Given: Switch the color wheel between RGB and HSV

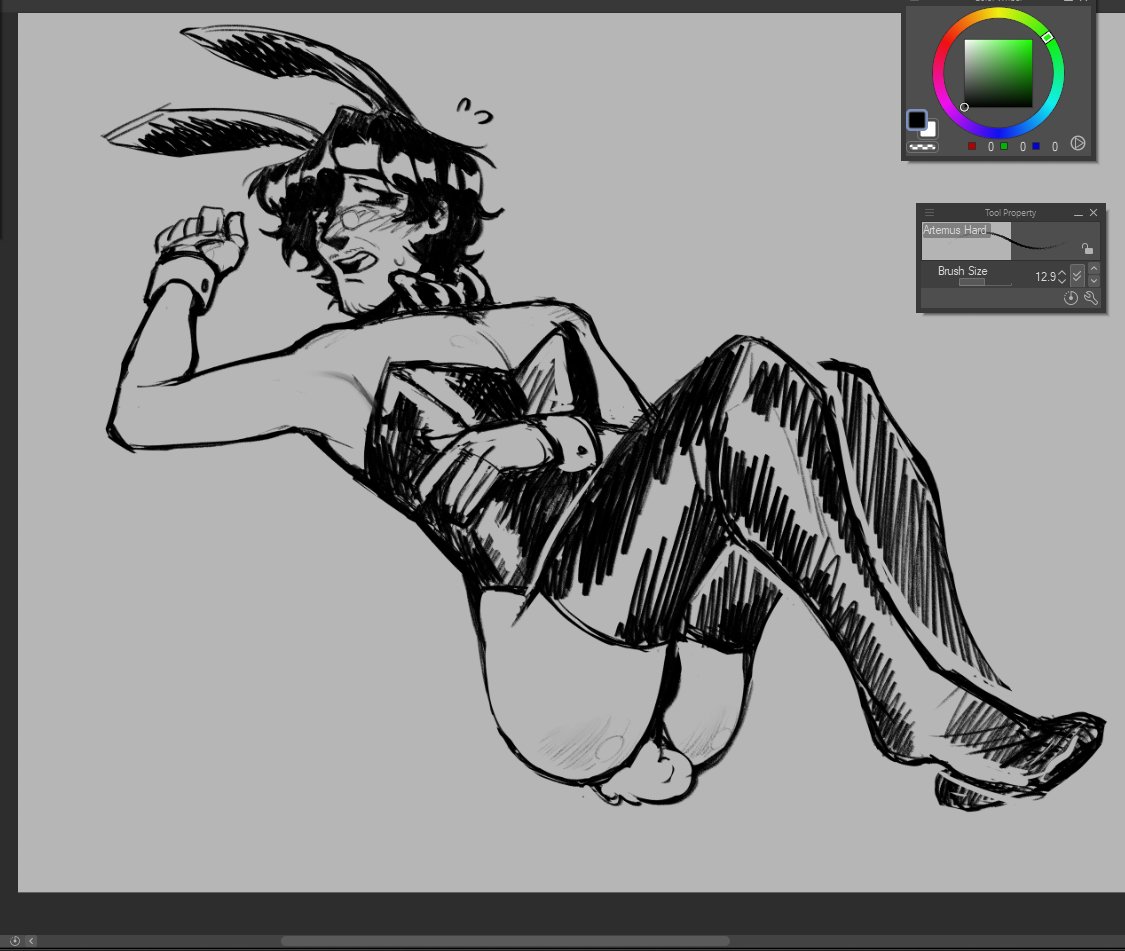Looking at the screenshot, I should [1078, 143].
